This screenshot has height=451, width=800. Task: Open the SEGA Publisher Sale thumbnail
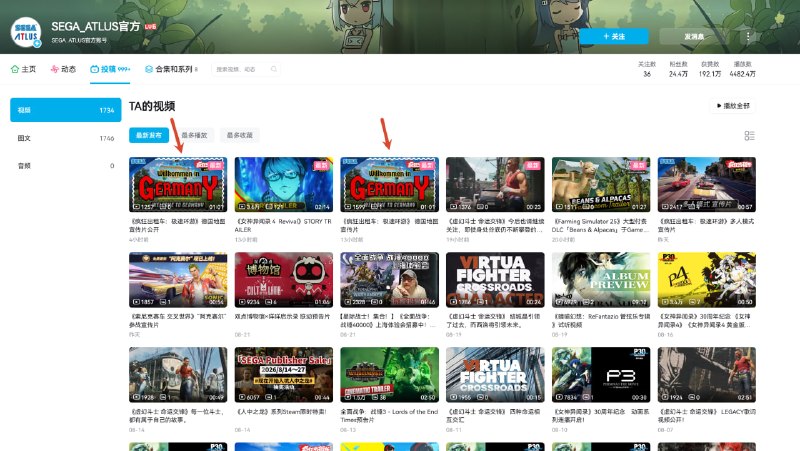coord(284,374)
